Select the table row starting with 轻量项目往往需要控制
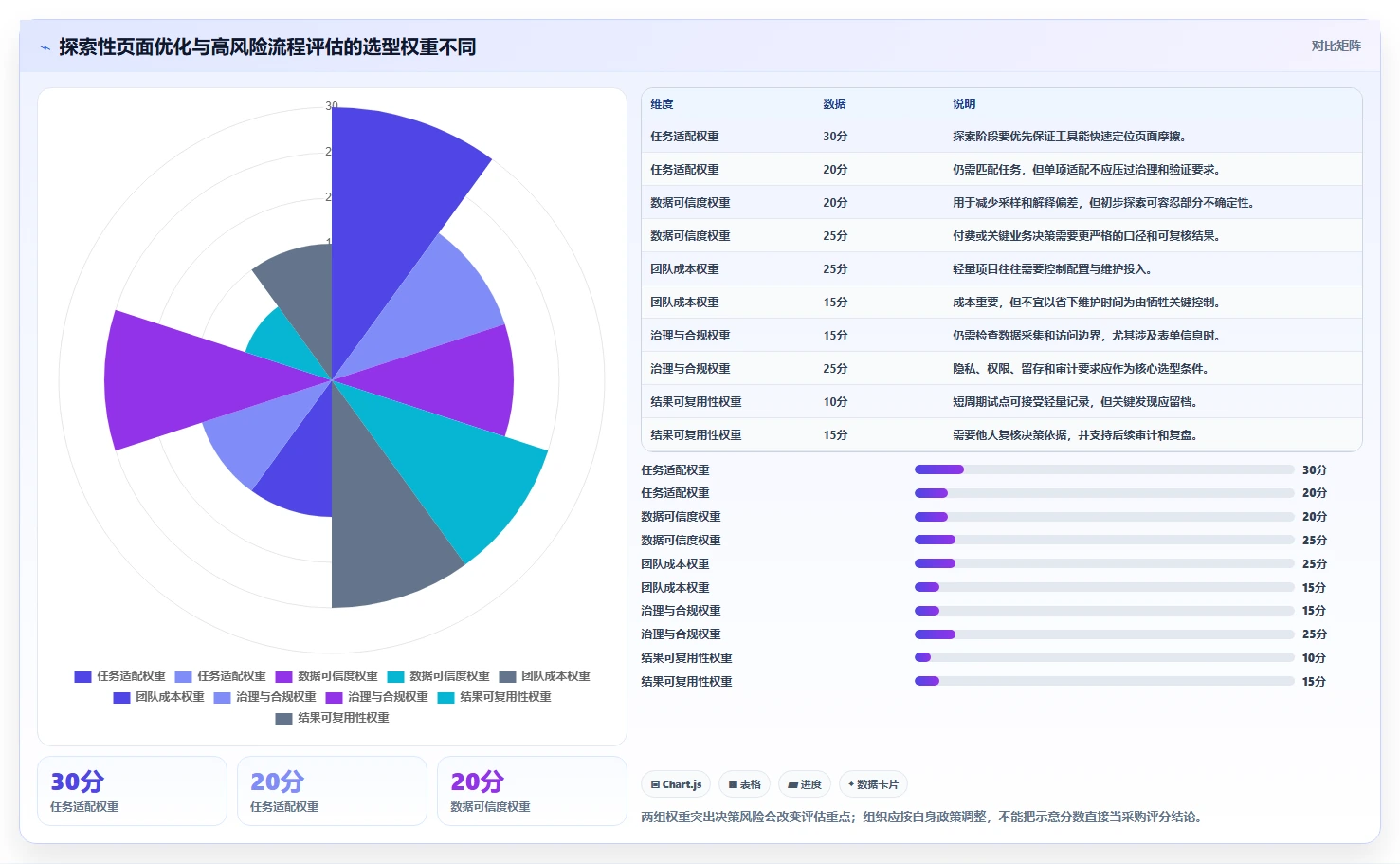This screenshot has width=1400, height=864. [x=1002, y=269]
